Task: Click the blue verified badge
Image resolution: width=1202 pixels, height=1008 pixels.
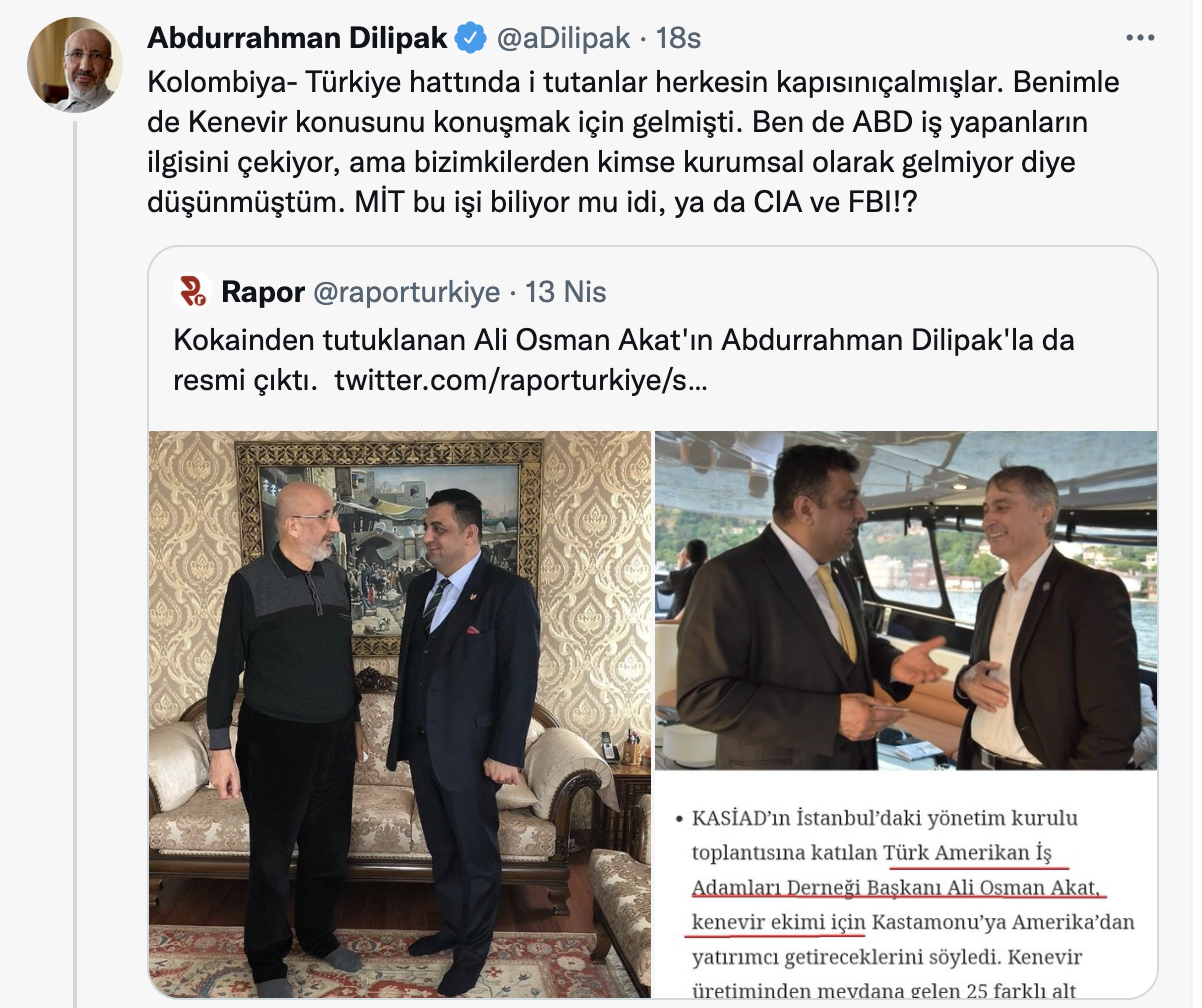Action: pos(471,39)
